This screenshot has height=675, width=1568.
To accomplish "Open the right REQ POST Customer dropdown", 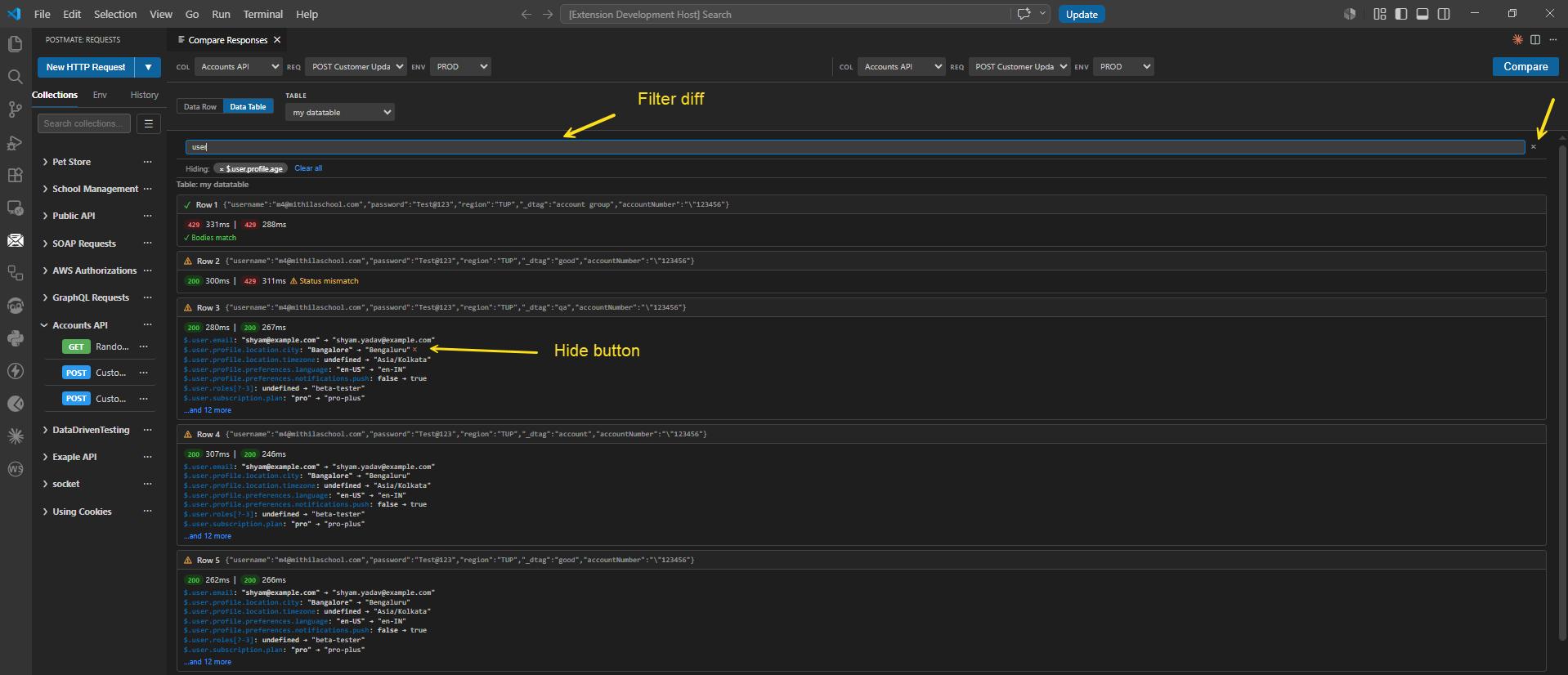I will tap(1019, 67).
